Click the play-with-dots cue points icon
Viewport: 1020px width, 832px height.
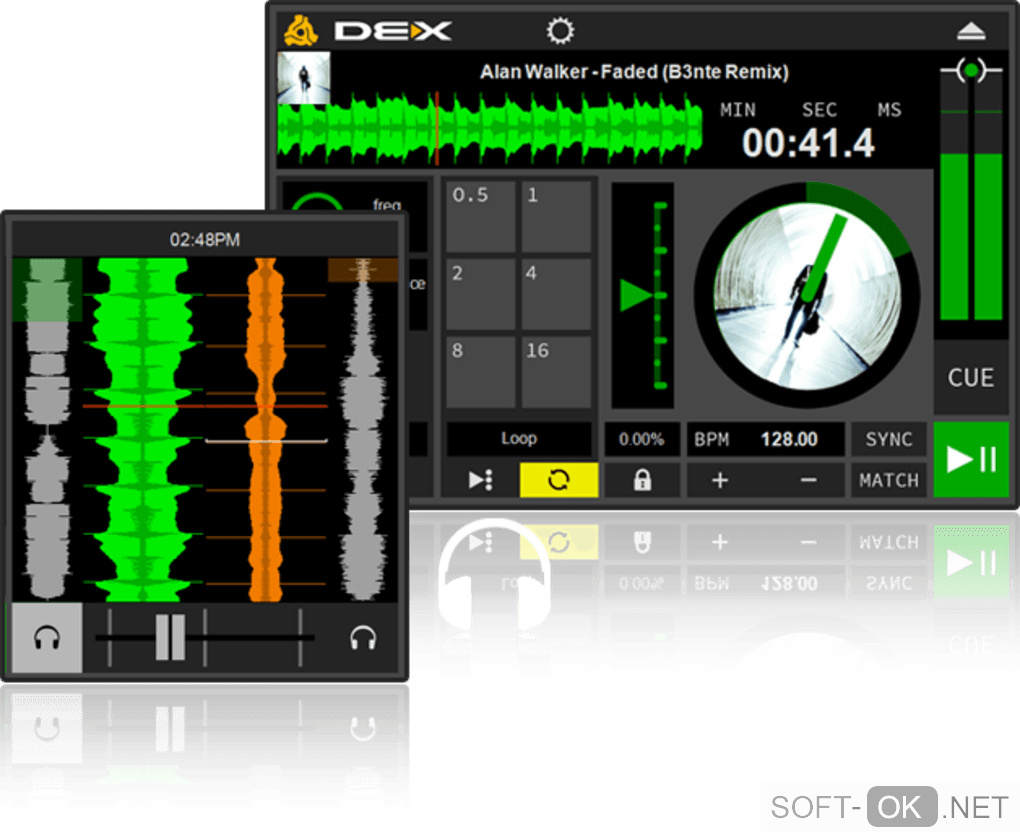tap(481, 480)
